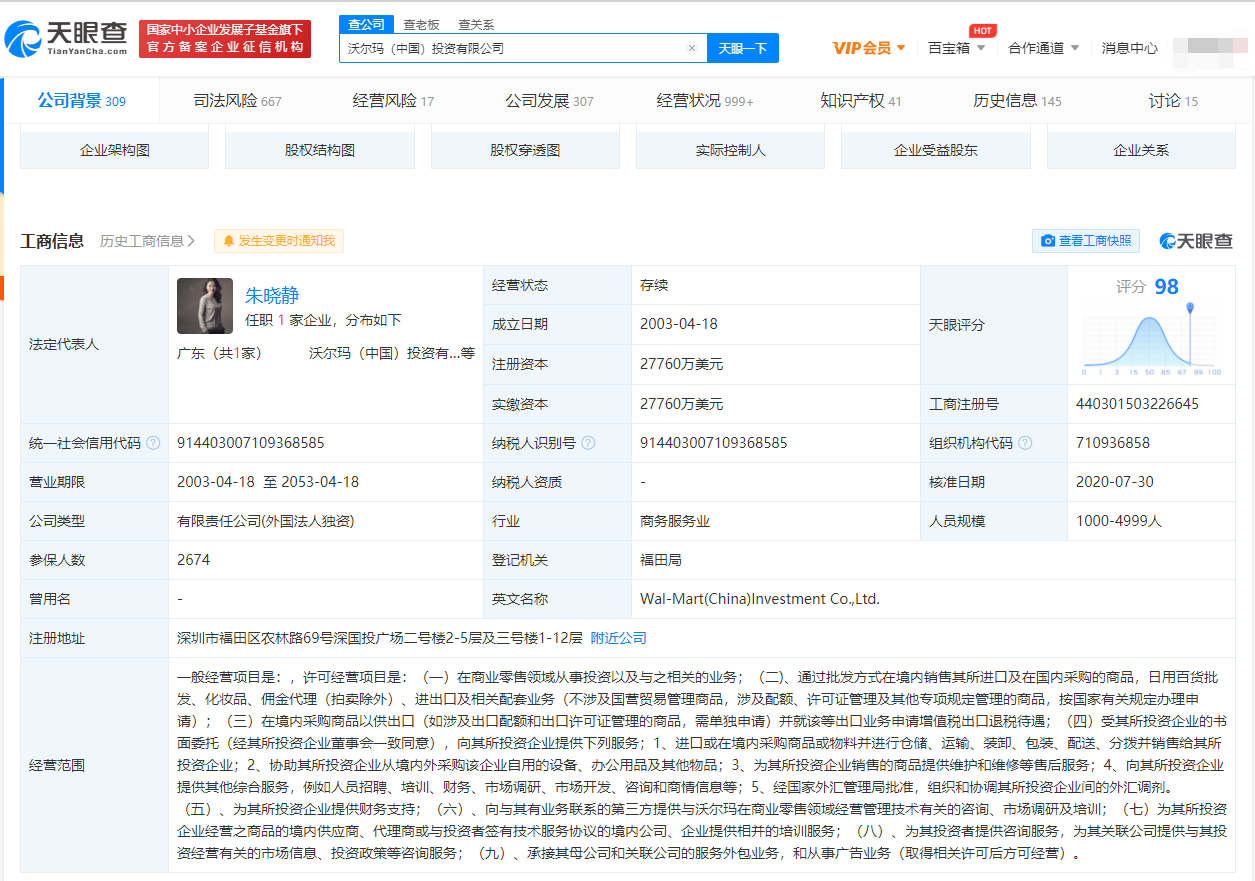1255x881 pixels.
Task: Open 股权穿透图
Action: point(525,150)
